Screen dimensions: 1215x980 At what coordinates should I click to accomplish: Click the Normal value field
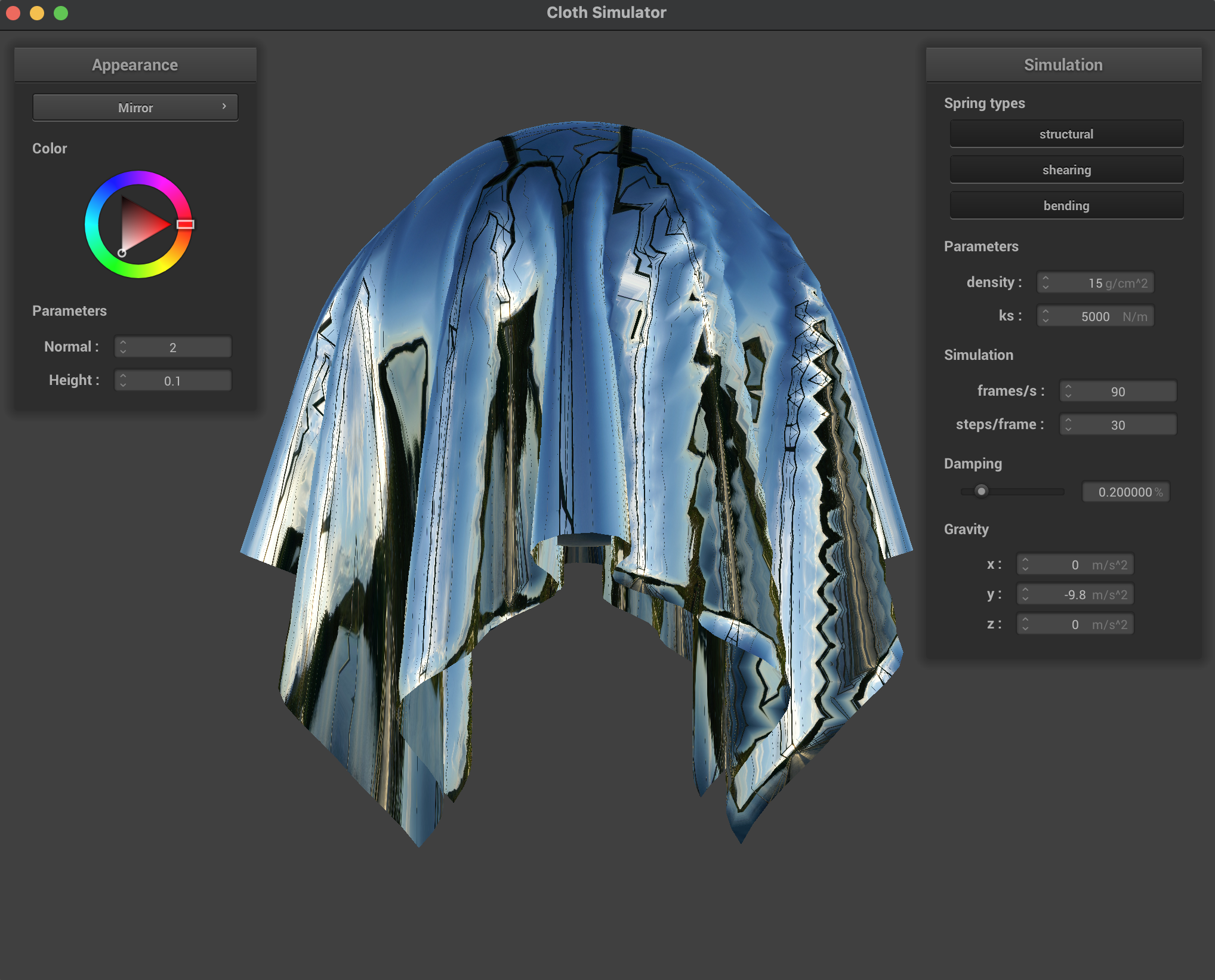pos(173,347)
